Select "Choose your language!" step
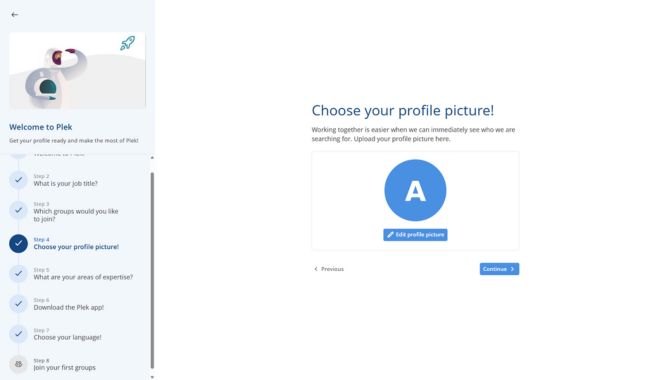Screen dimensions: 650x380 click(68, 337)
